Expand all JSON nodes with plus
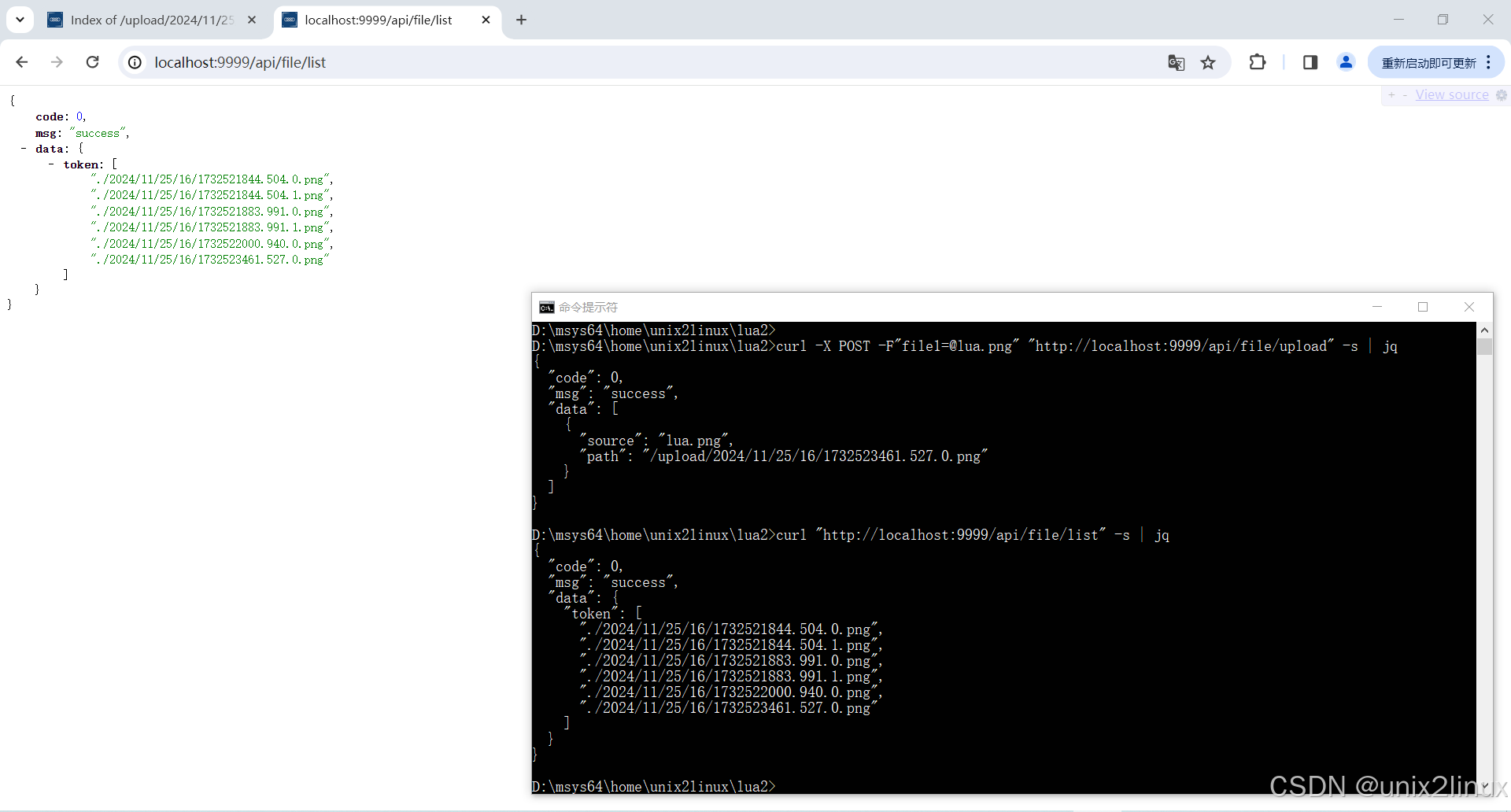 (x=1391, y=95)
